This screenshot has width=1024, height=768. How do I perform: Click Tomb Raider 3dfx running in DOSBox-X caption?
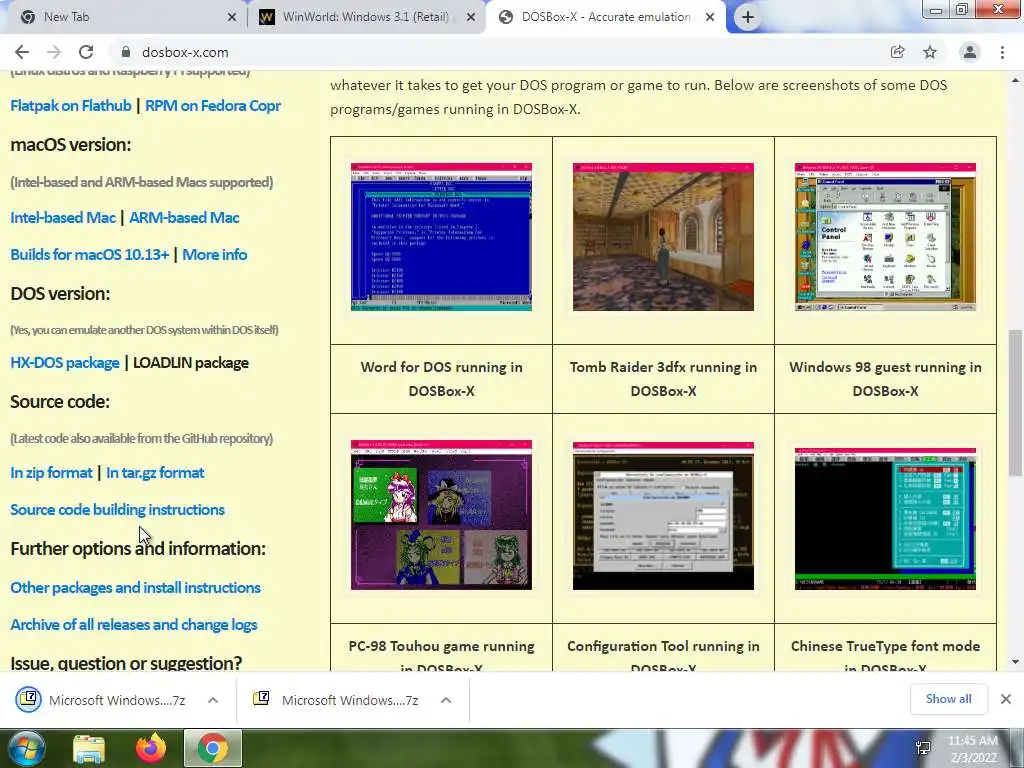[x=664, y=379]
